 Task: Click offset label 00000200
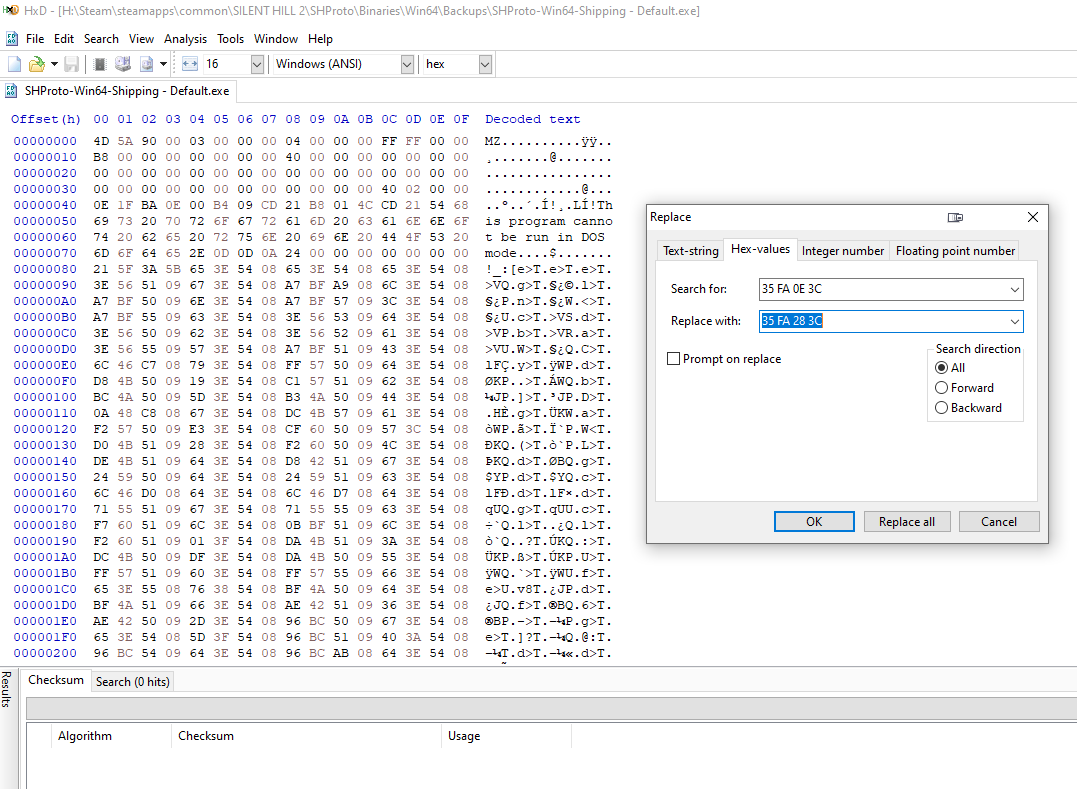point(45,653)
